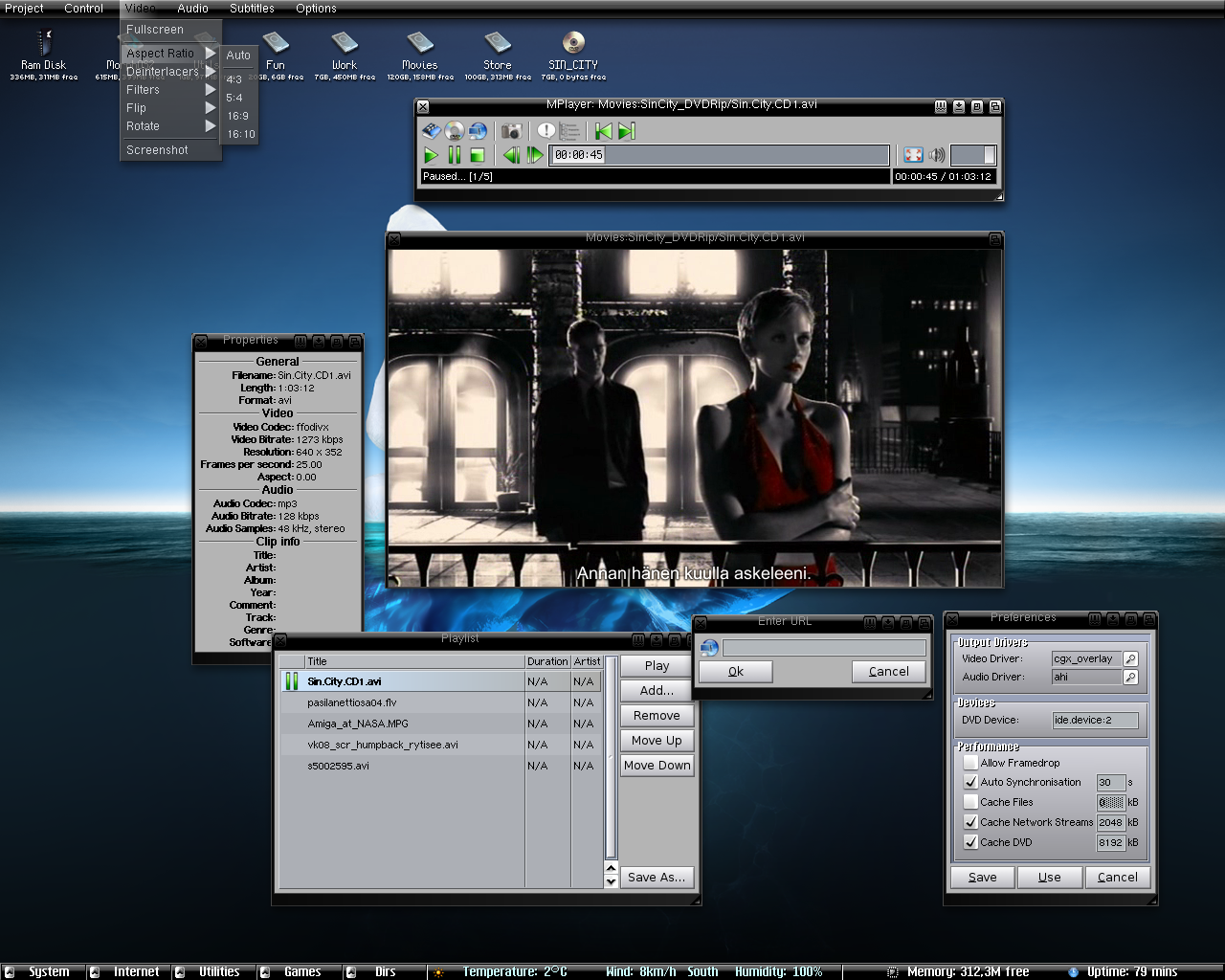1225x980 pixels.
Task: Open the Control menu
Action: point(83,8)
